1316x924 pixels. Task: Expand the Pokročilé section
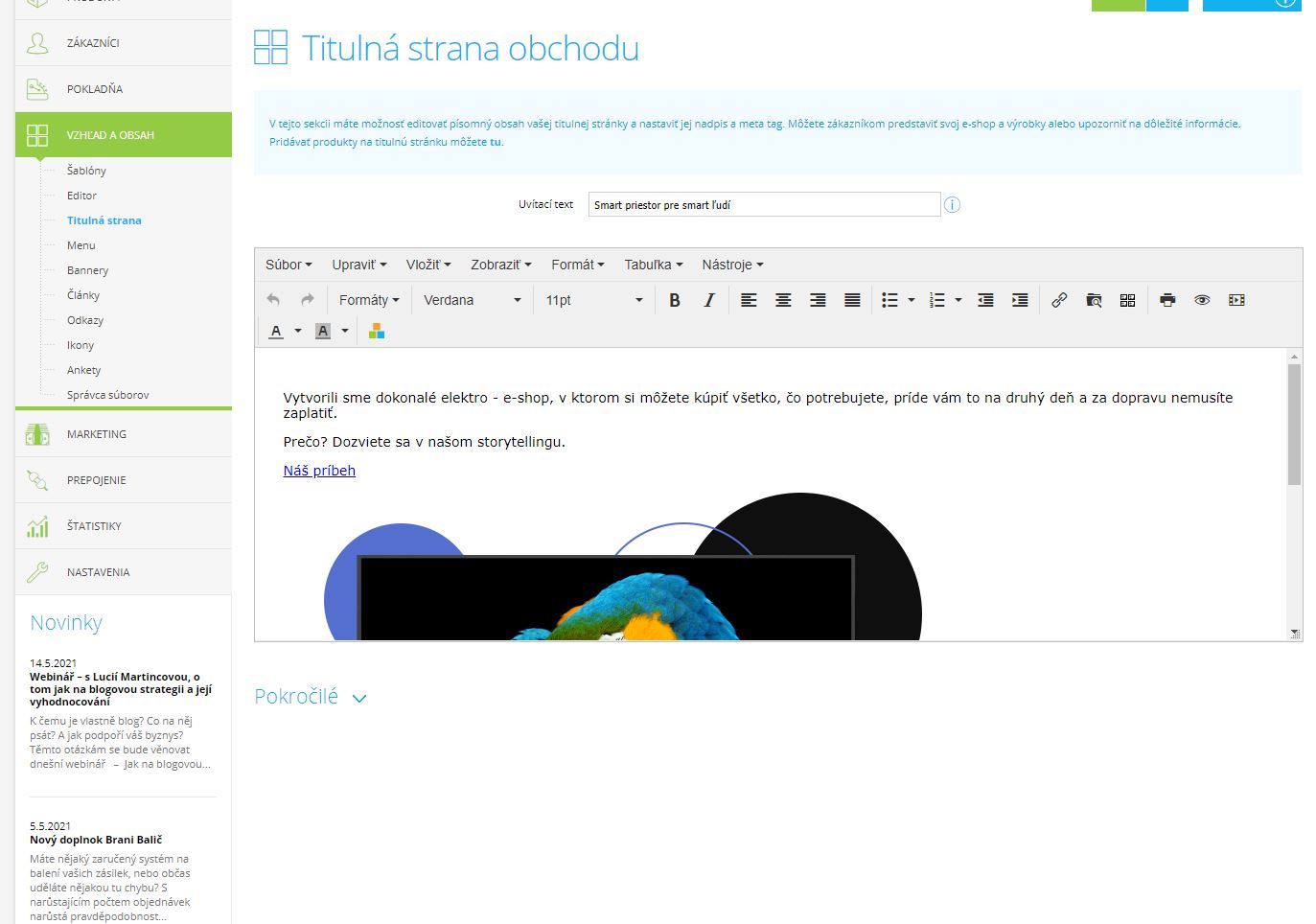(311, 697)
